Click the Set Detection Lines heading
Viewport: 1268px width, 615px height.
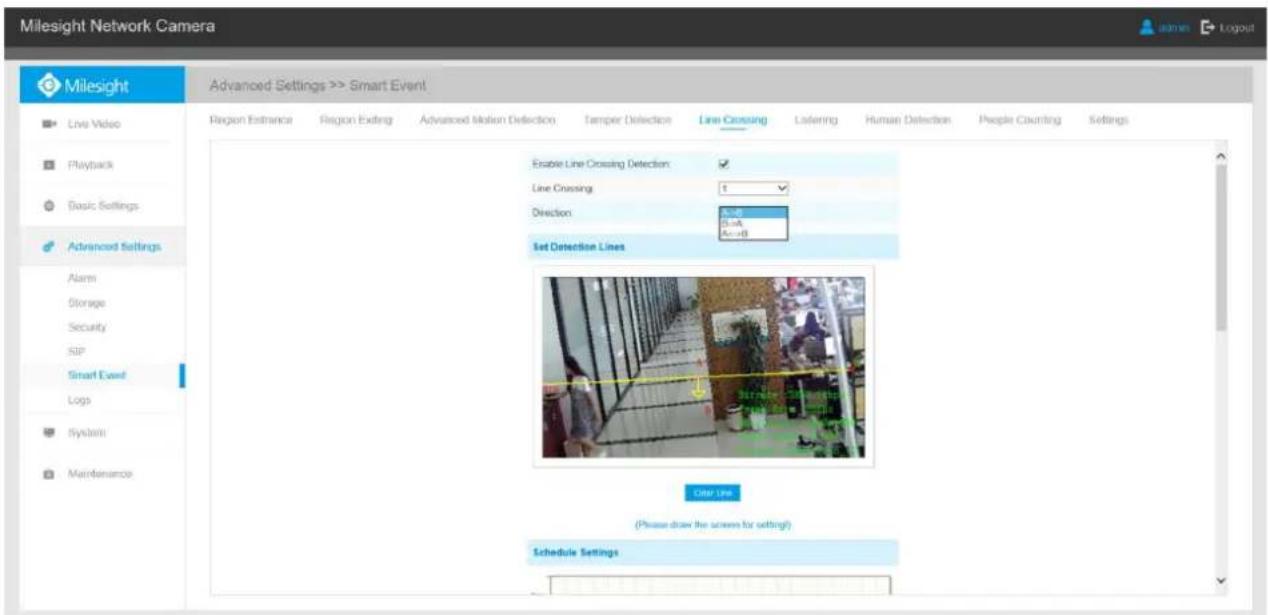coord(578,247)
